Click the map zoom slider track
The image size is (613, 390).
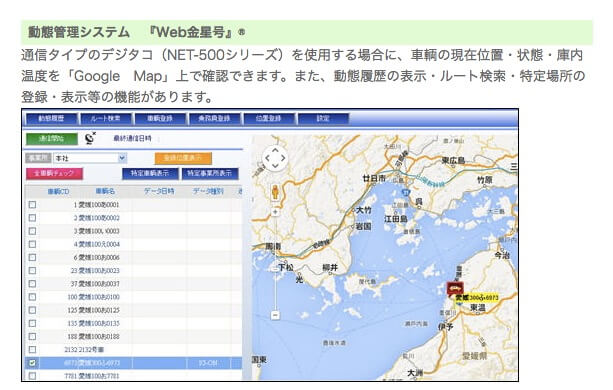275,264
